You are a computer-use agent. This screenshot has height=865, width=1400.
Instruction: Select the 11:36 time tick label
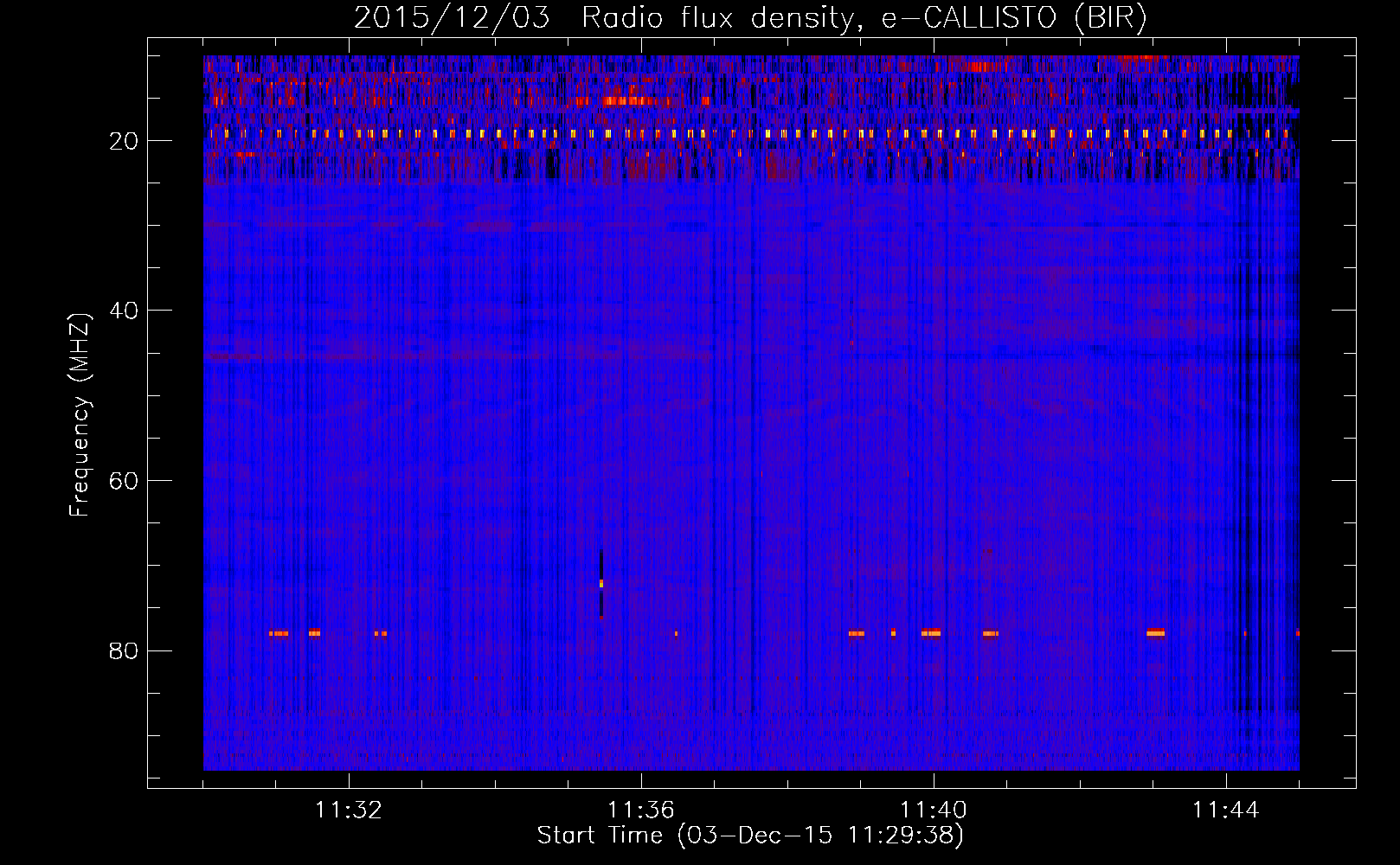(641, 811)
